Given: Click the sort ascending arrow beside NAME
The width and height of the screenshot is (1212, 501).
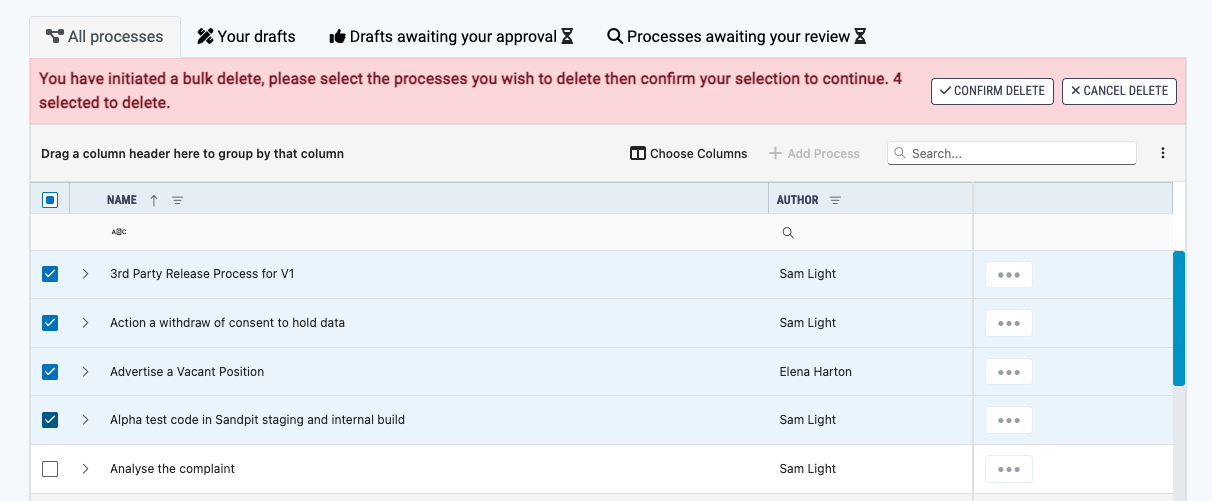Looking at the screenshot, I should (154, 200).
